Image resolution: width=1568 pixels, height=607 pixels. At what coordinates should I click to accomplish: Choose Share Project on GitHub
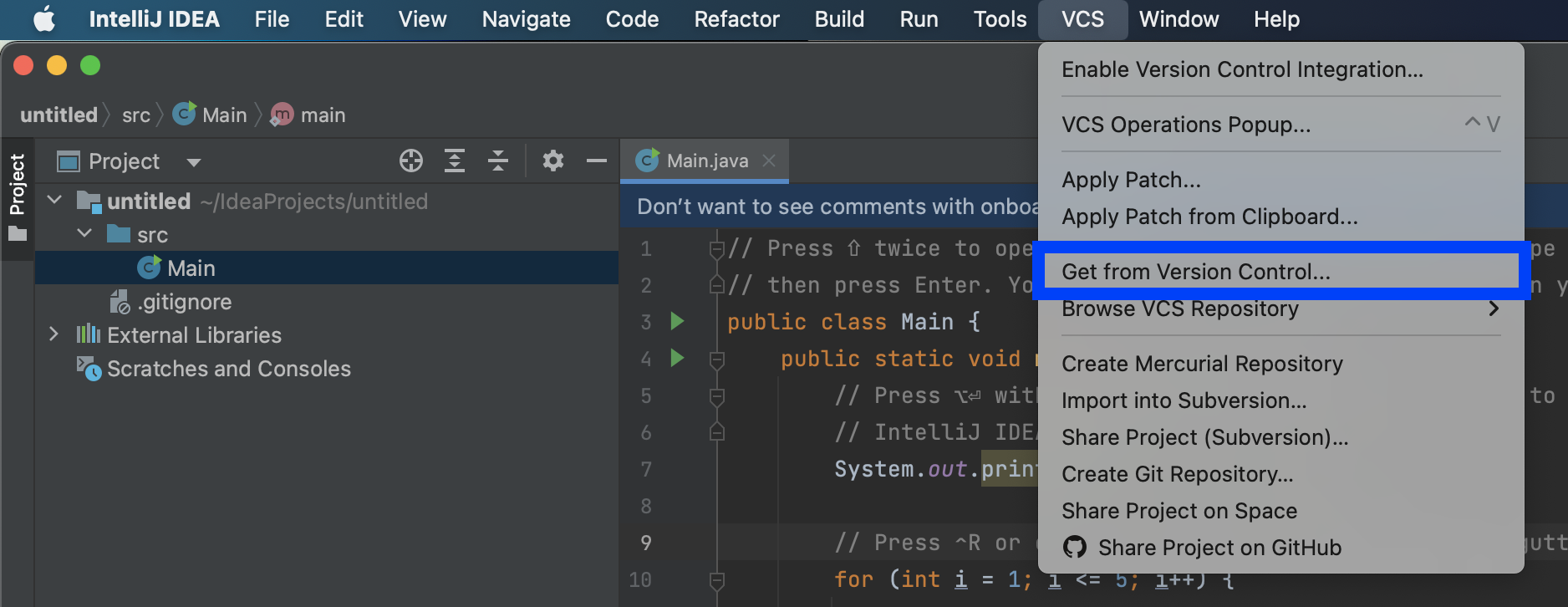[1280, 548]
